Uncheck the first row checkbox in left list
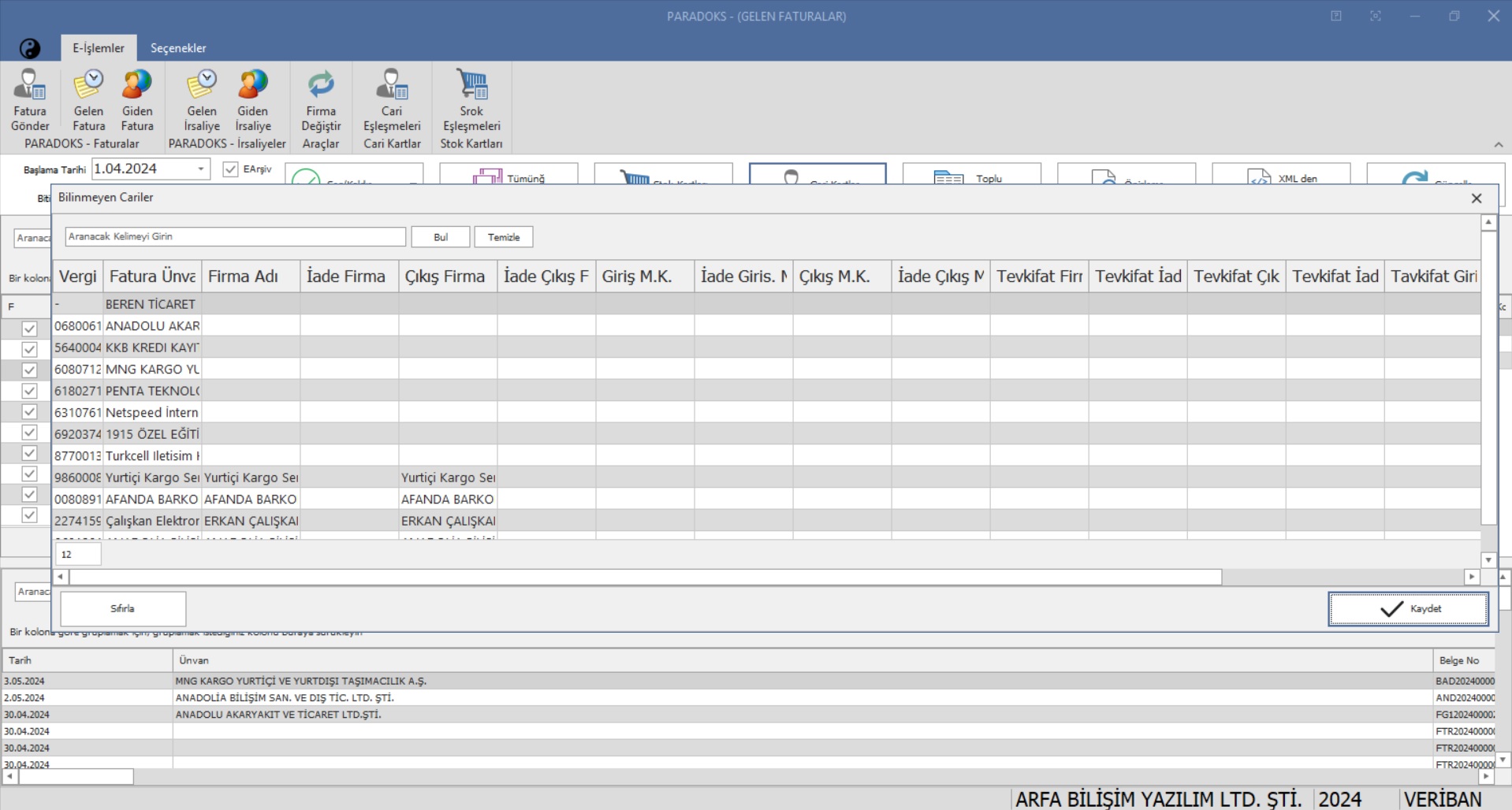Screen dimensions: 1512x810 29,329
